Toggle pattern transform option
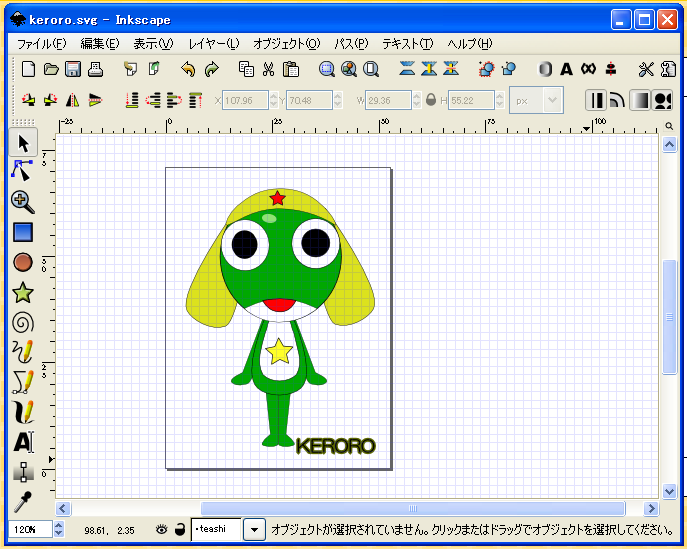687x549 pixels. [x=662, y=100]
